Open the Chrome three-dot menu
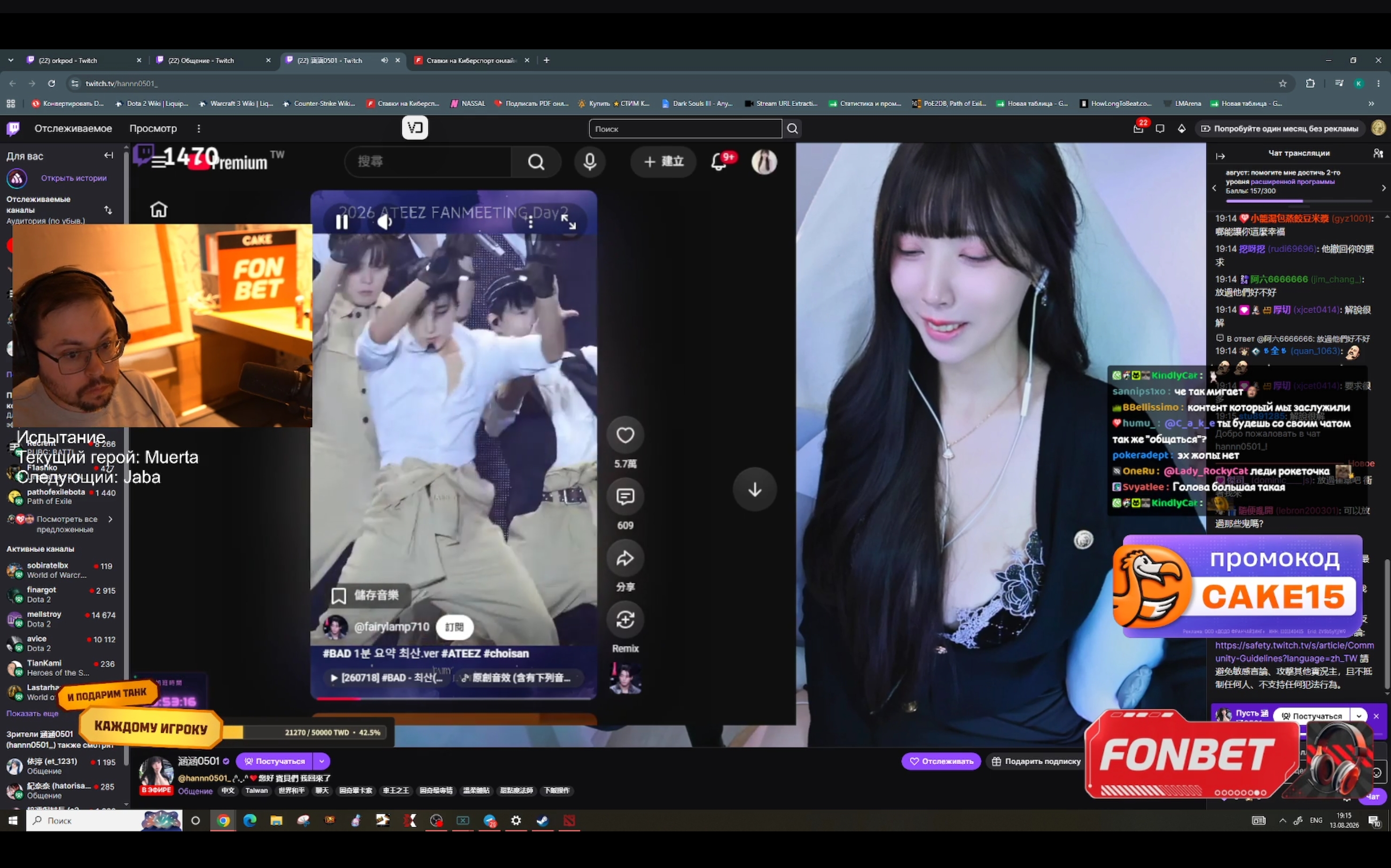 1378,83
